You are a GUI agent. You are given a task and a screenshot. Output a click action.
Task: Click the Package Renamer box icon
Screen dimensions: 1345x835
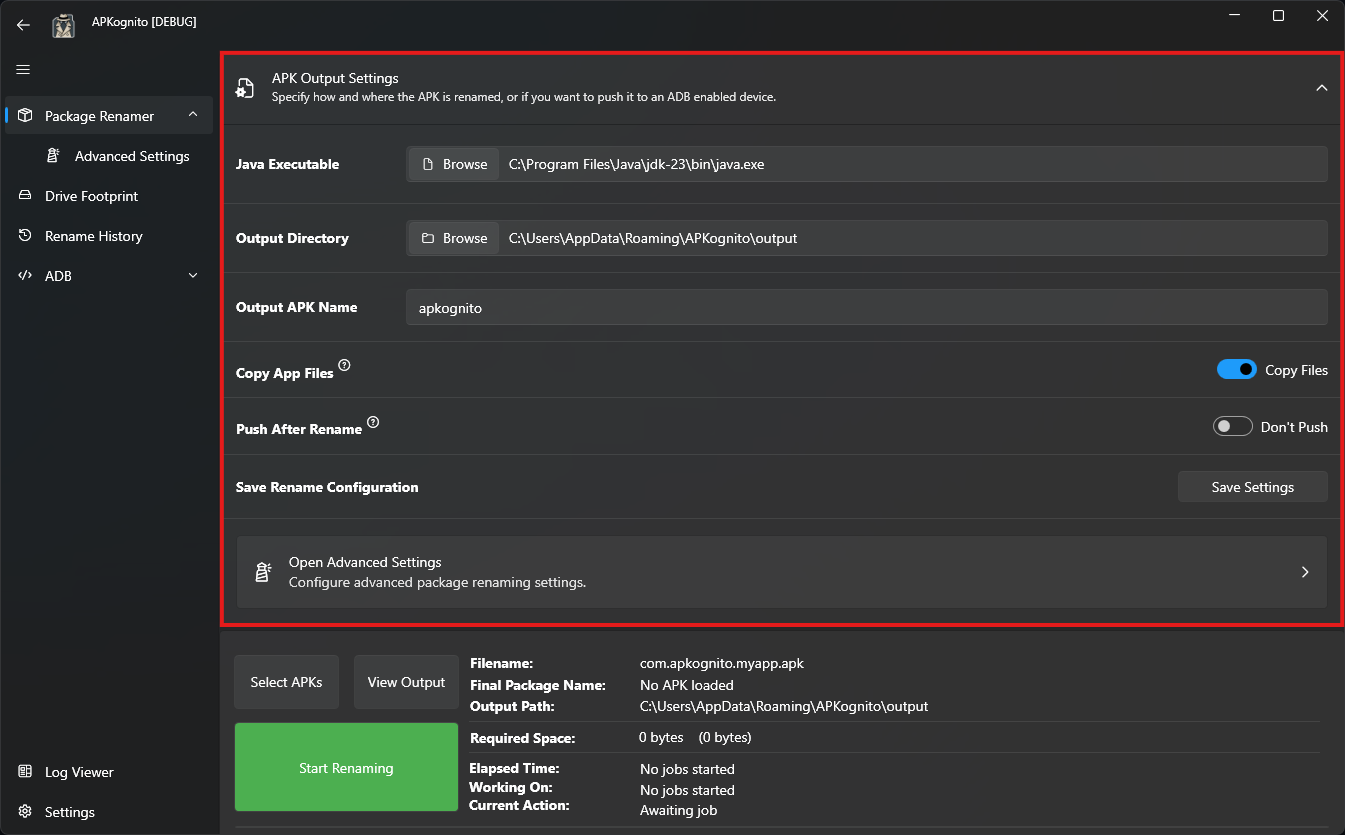pyautogui.click(x=25, y=116)
